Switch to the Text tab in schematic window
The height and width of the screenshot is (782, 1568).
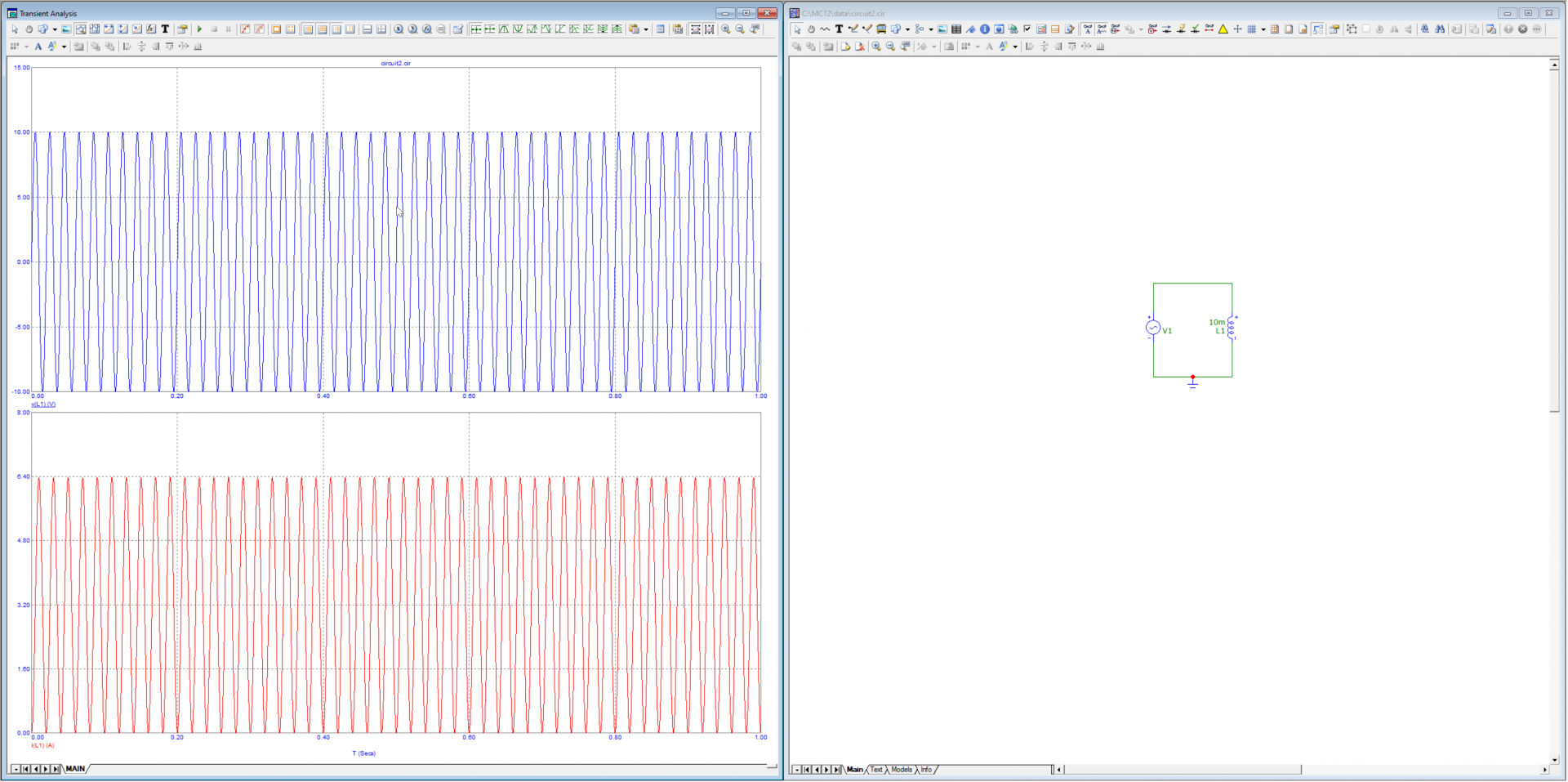[x=876, y=770]
